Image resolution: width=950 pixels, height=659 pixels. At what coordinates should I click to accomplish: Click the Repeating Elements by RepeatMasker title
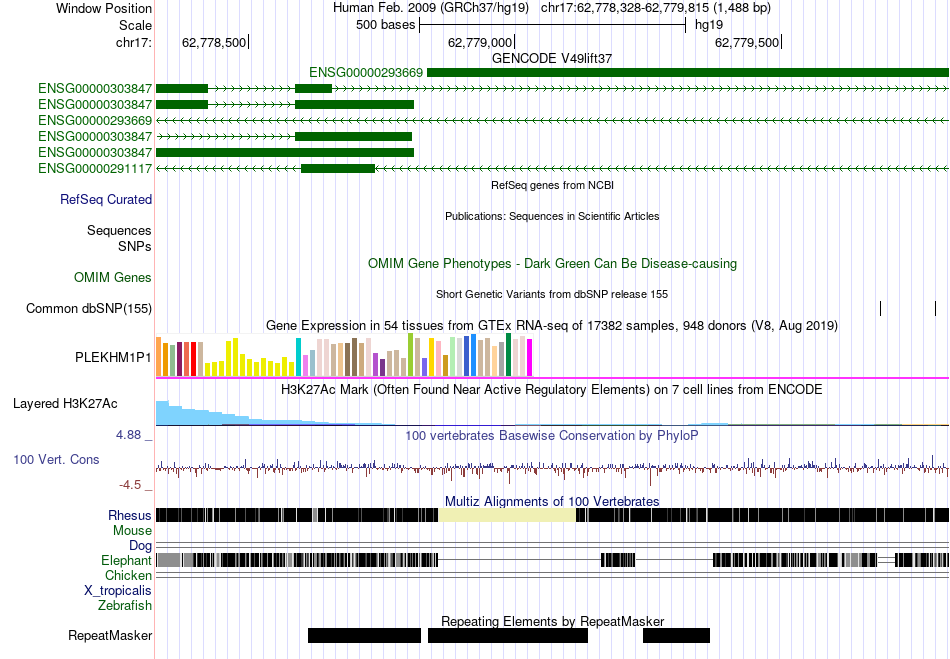coord(552,621)
